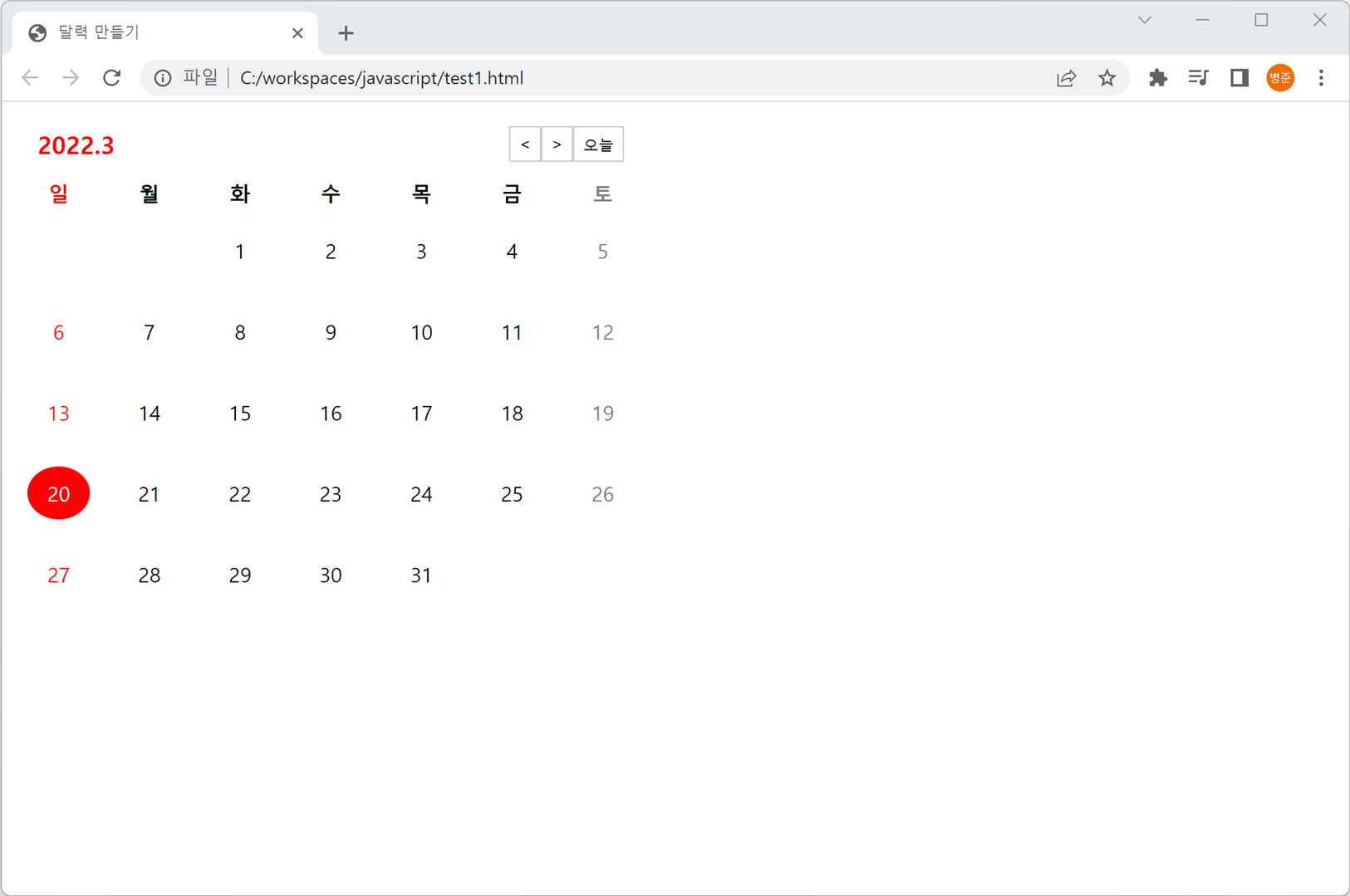
Task: Click the 2022.3 month heading
Action: point(76,145)
